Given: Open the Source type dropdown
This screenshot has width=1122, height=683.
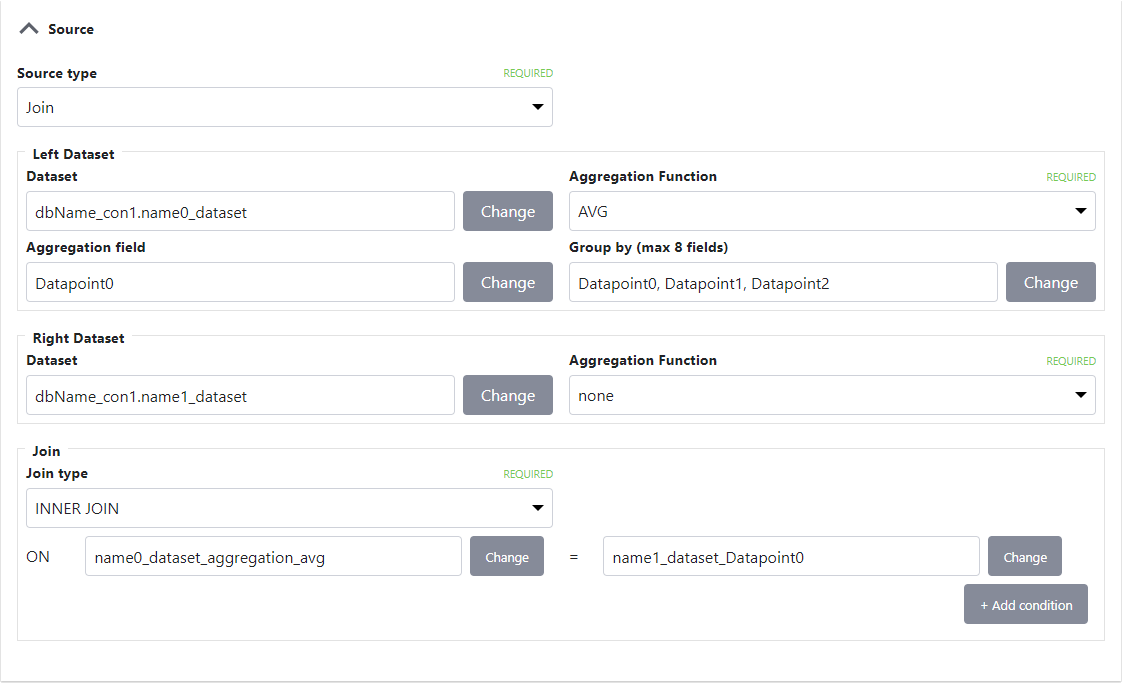Looking at the screenshot, I should (x=284, y=107).
